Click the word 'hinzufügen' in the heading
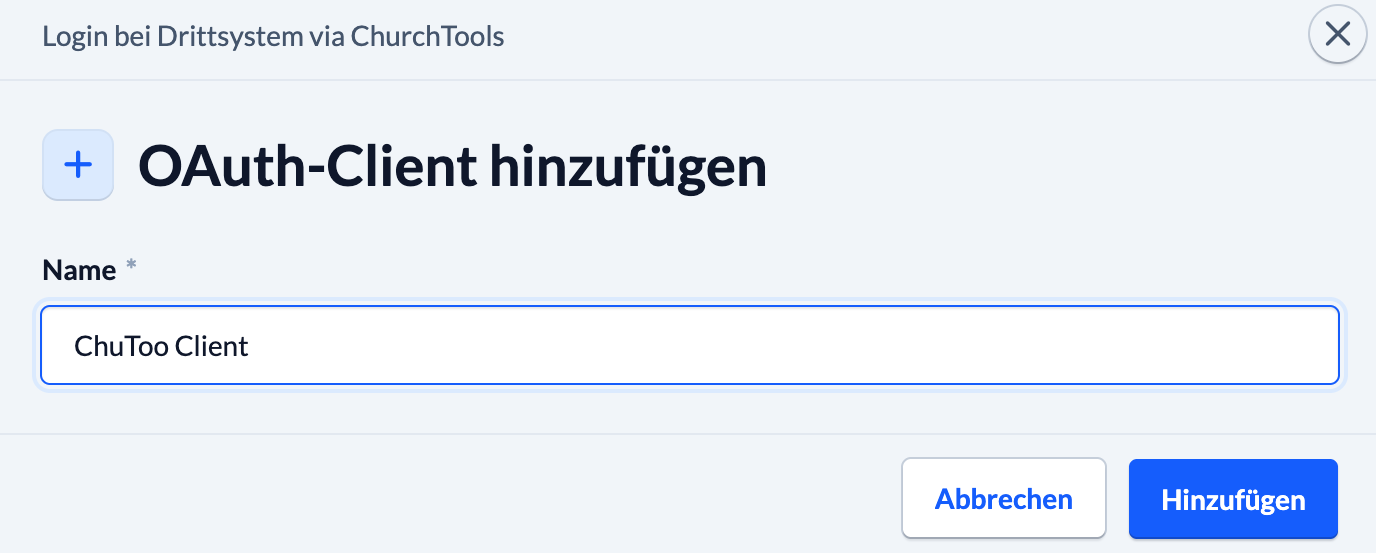This screenshot has height=553, width=1376. (628, 167)
